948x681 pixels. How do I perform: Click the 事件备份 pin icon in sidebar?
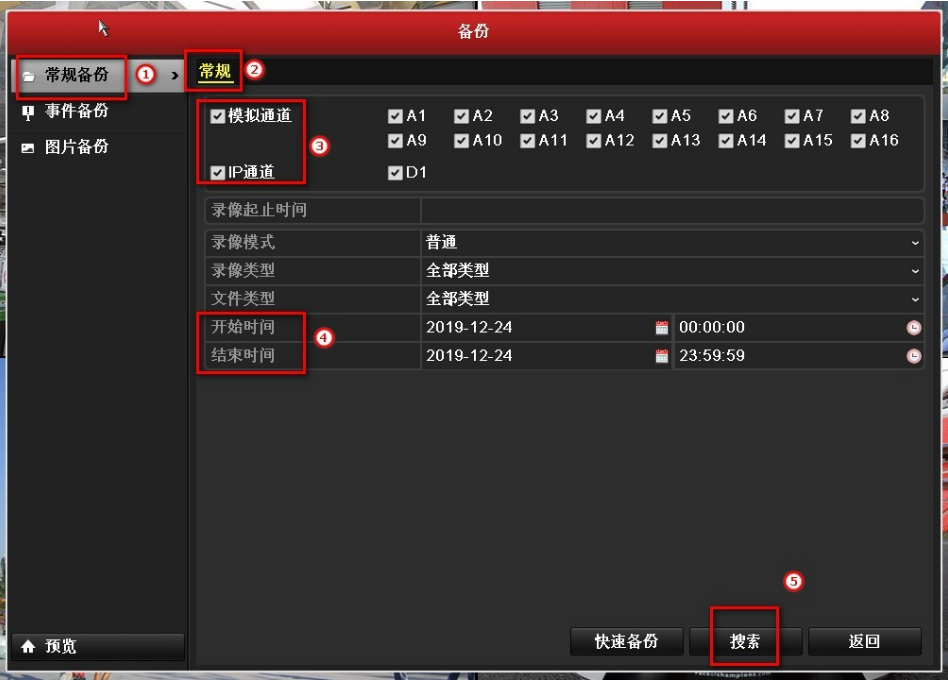click(x=27, y=111)
